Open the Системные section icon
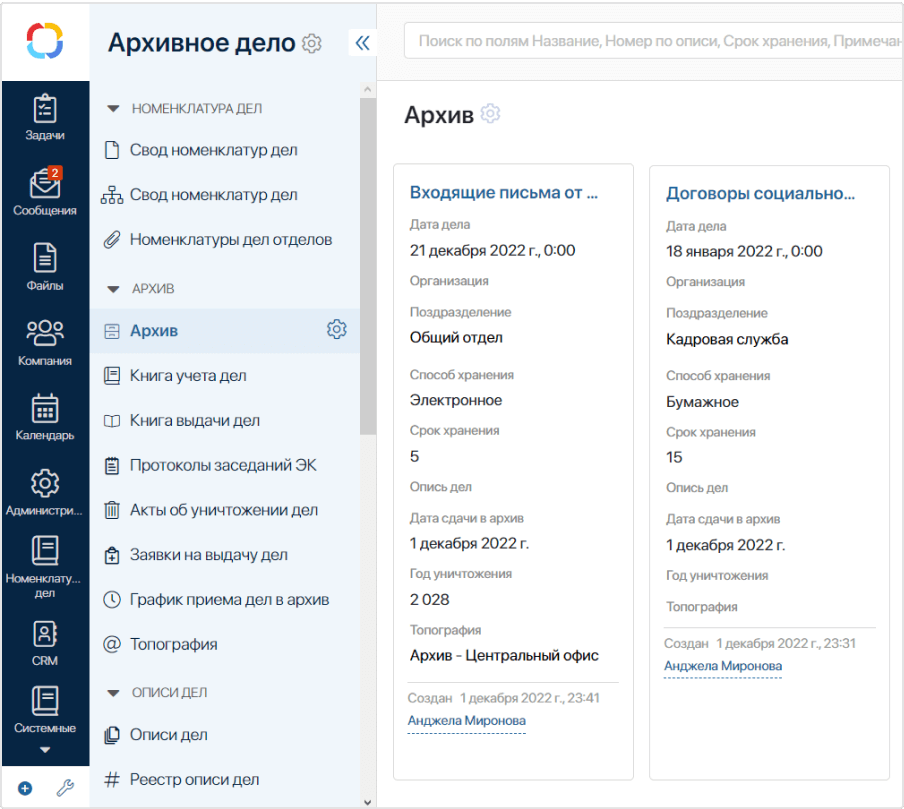904x809 pixels. (x=45, y=701)
